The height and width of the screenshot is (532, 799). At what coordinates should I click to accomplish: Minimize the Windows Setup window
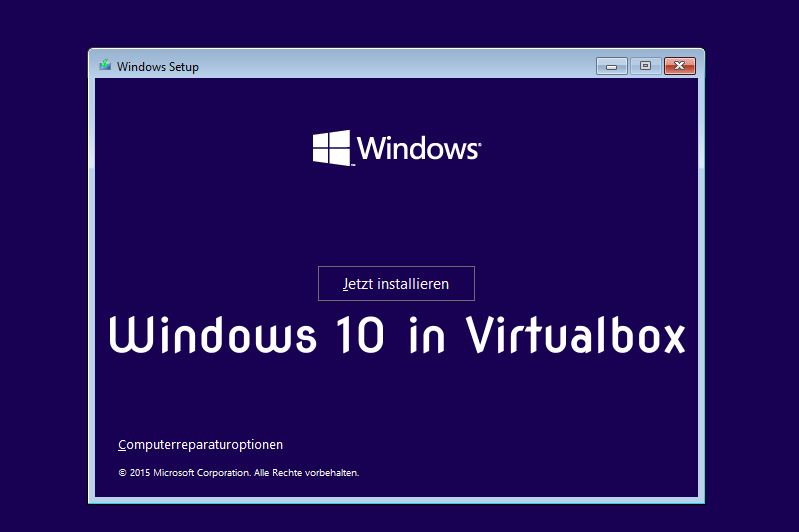611,66
